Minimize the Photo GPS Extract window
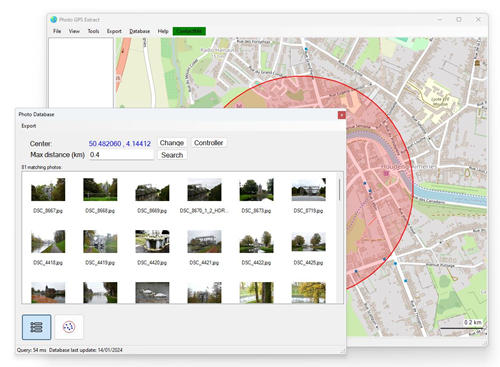Viewport: 500px width, 367px height. tap(440, 20)
